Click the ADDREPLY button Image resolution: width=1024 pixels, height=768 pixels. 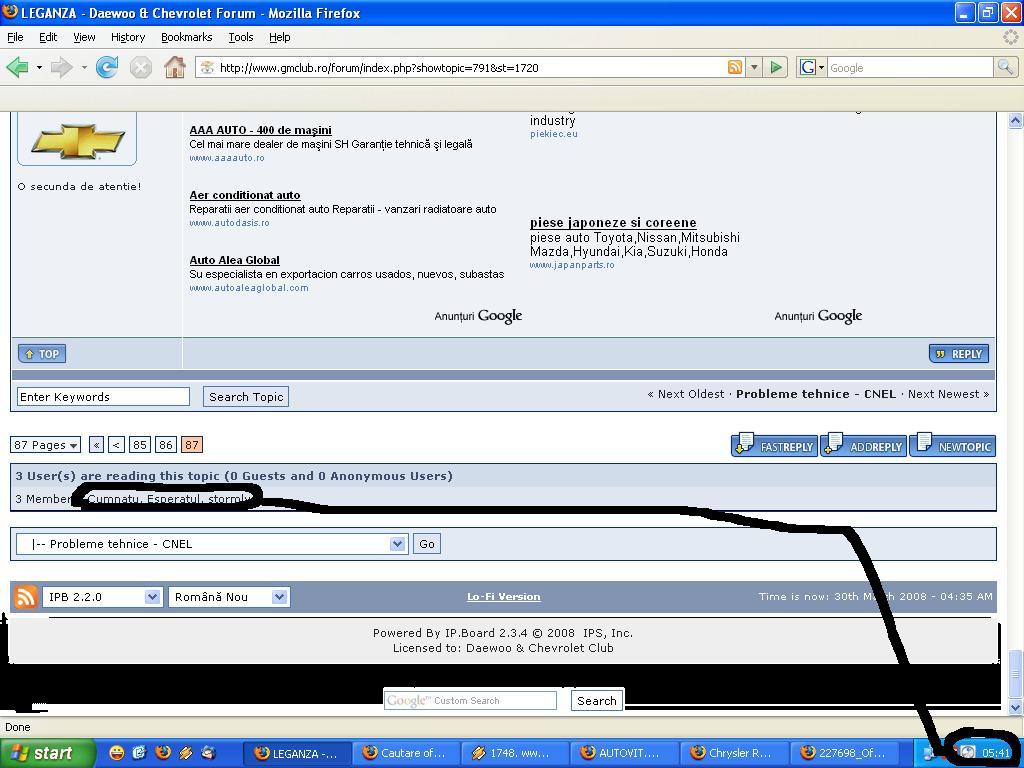(x=863, y=445)
